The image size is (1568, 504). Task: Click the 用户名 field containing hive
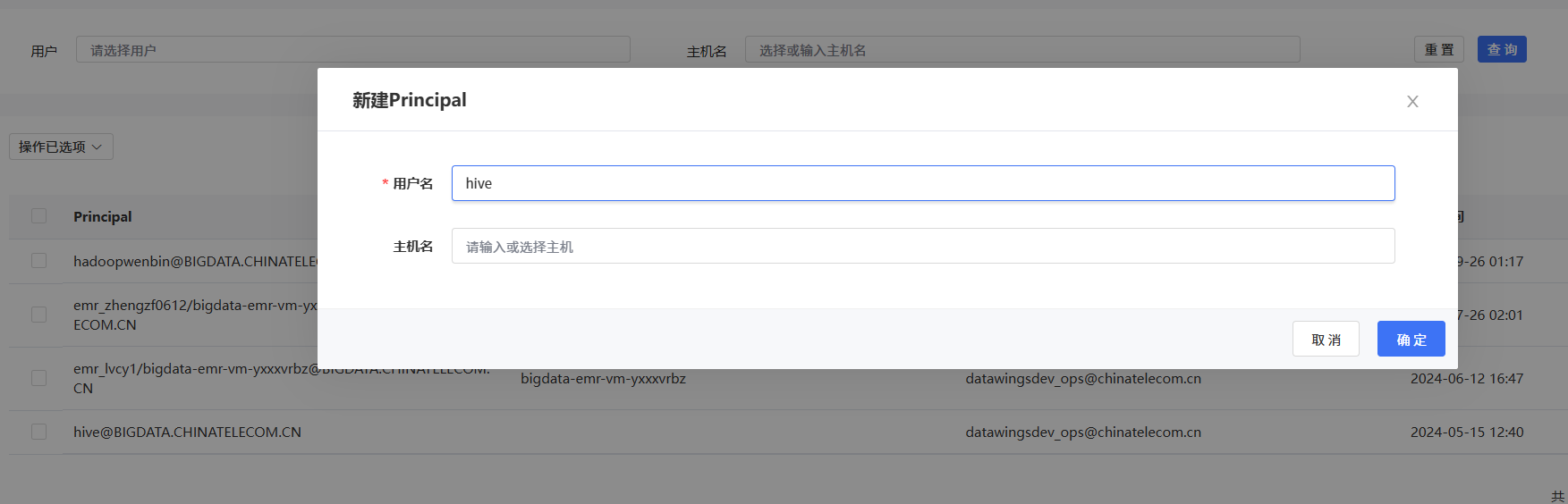923,183
